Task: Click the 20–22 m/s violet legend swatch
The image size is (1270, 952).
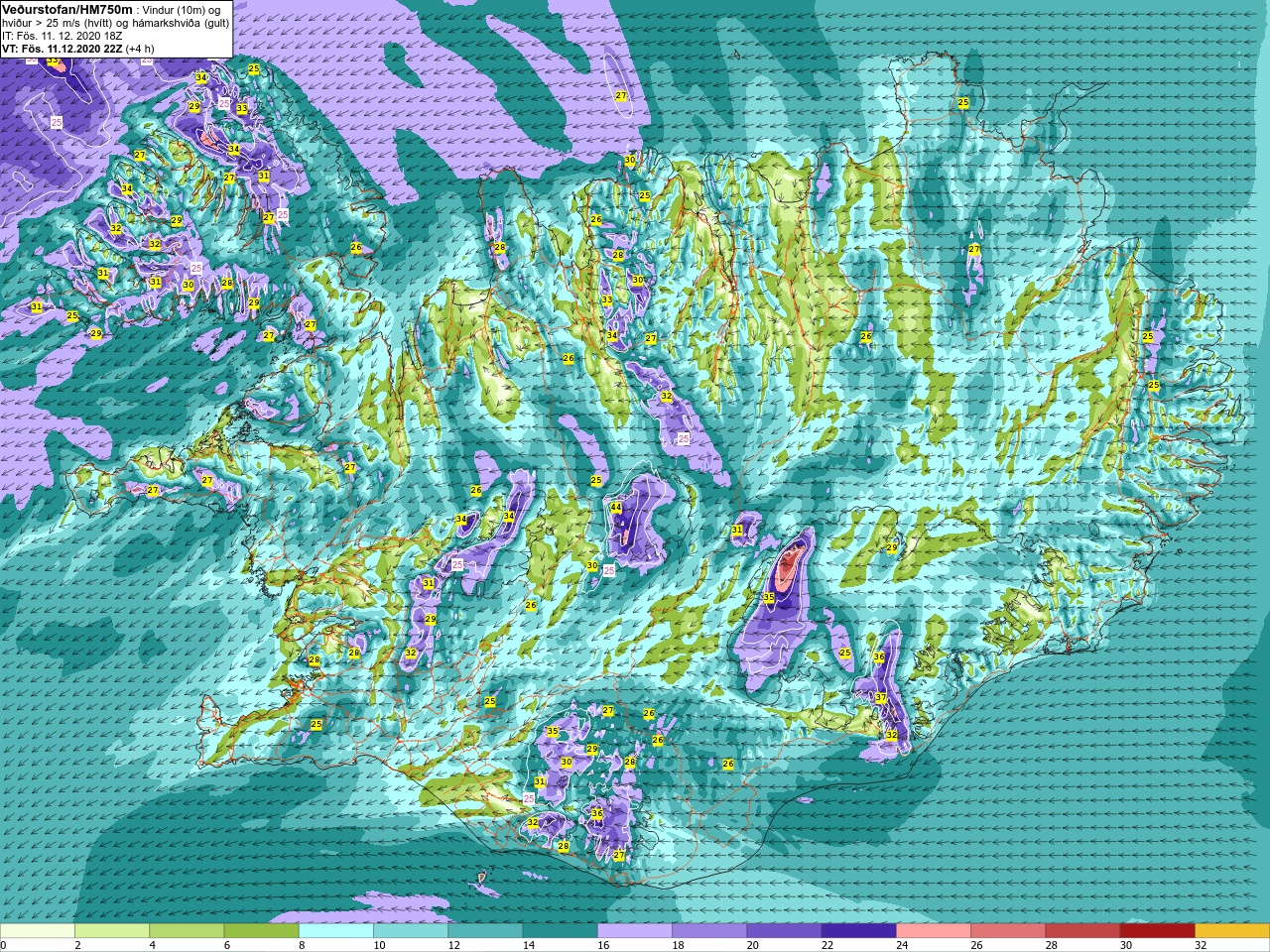Action: 784,931
